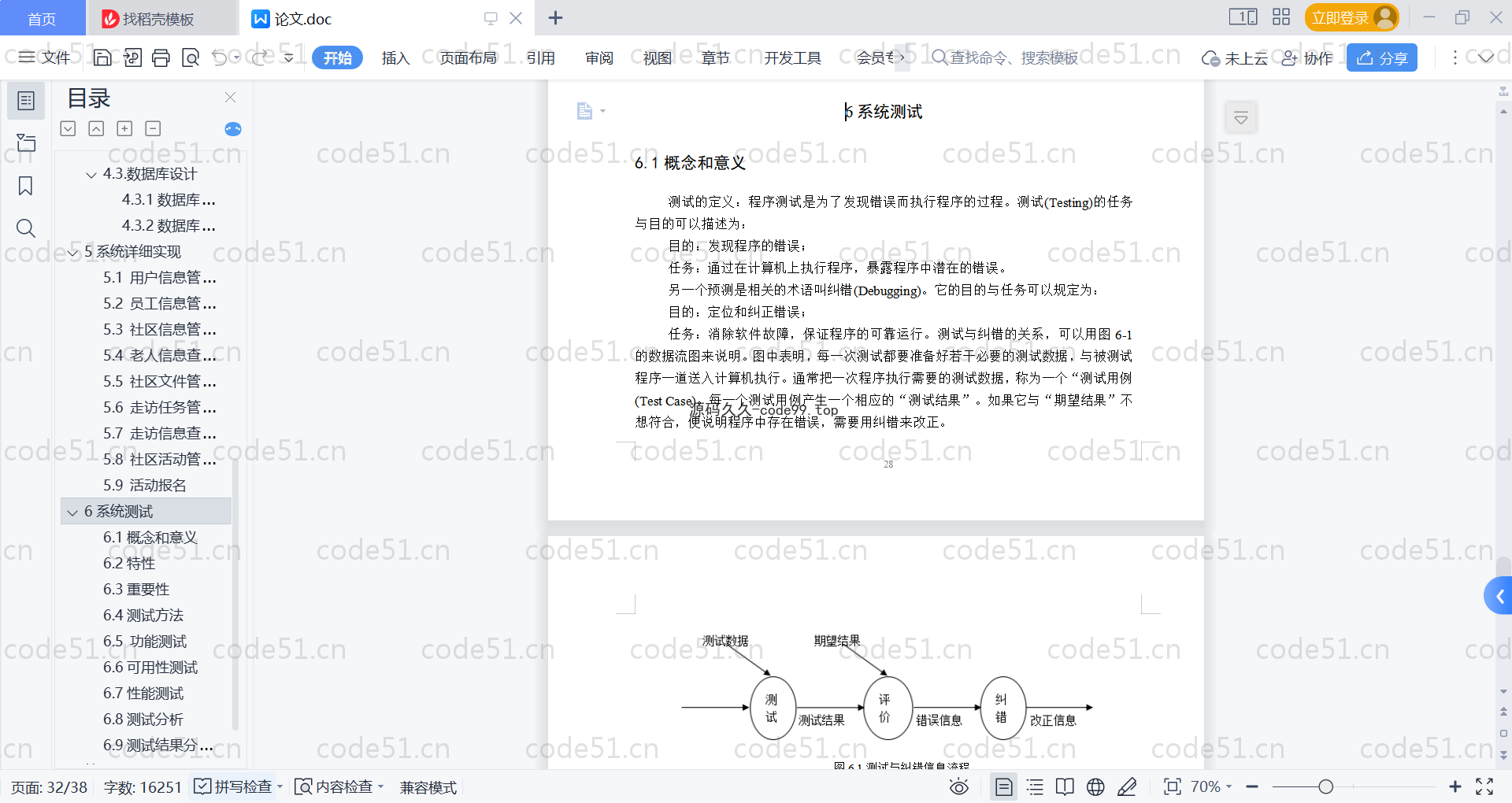
Task: Click the Print icon in quick toolbar
Action: pos(161,57)
